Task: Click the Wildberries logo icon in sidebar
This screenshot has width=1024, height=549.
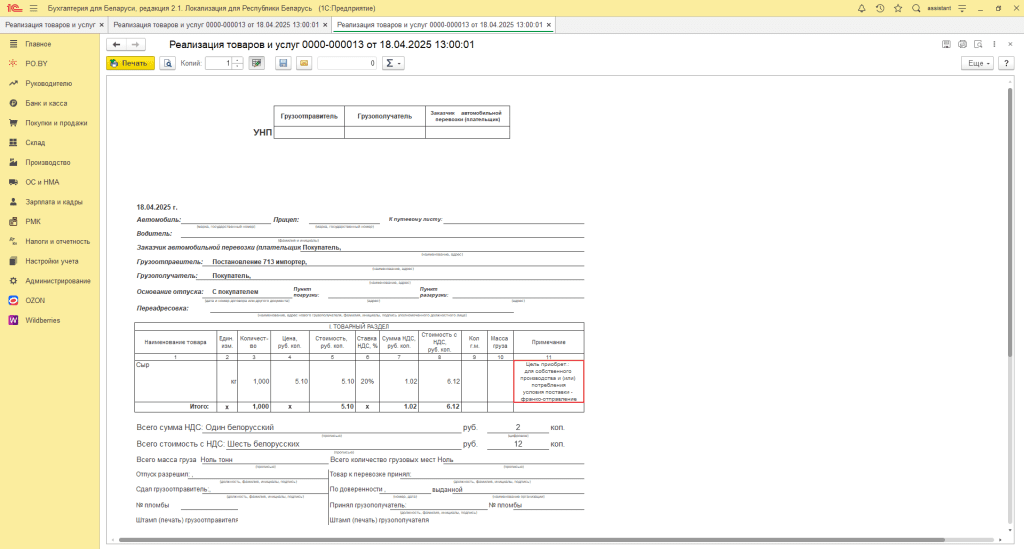Action: point(13,320)
